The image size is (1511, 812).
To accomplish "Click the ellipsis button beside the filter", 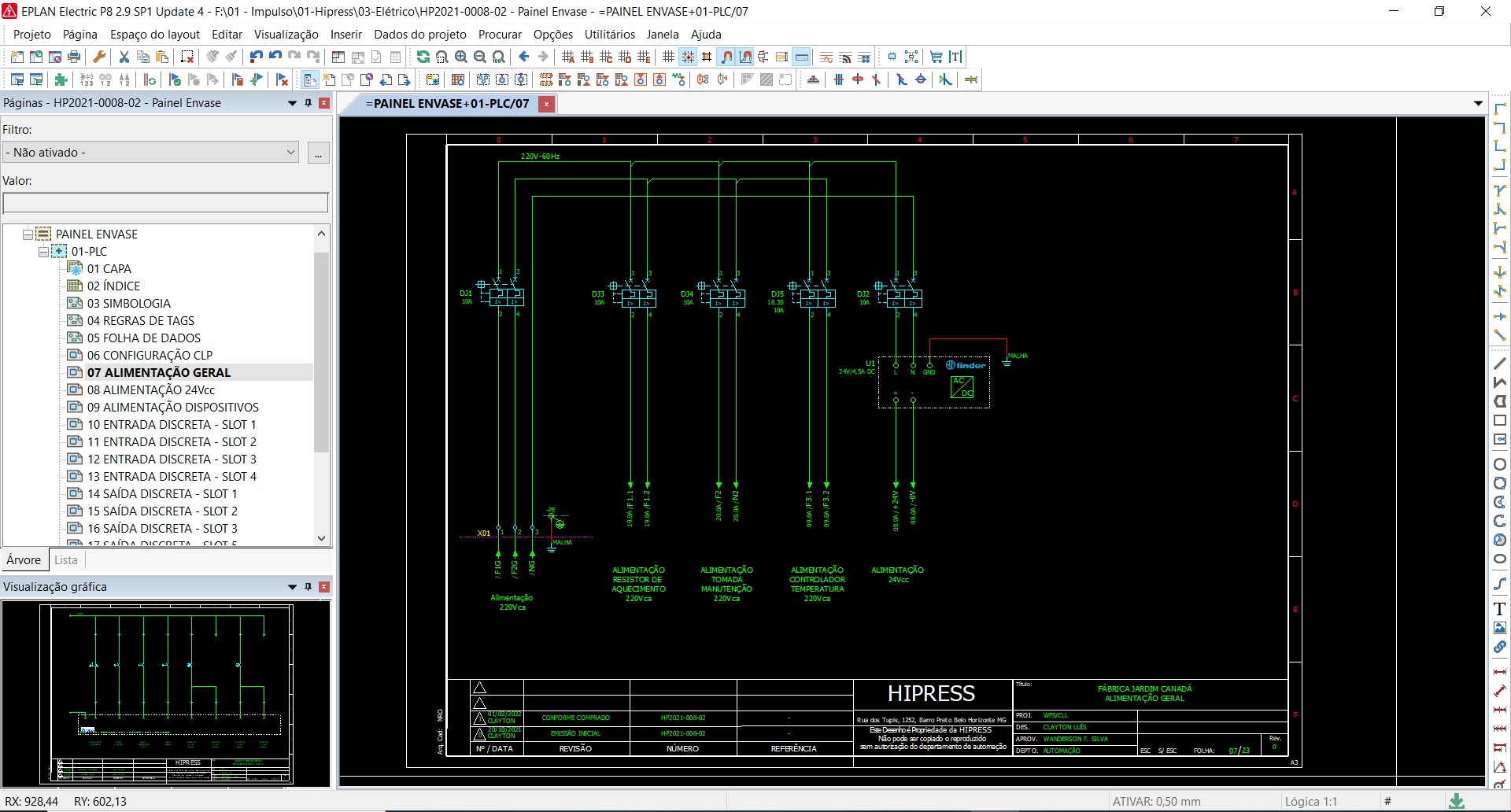I will tap(318, 153).
